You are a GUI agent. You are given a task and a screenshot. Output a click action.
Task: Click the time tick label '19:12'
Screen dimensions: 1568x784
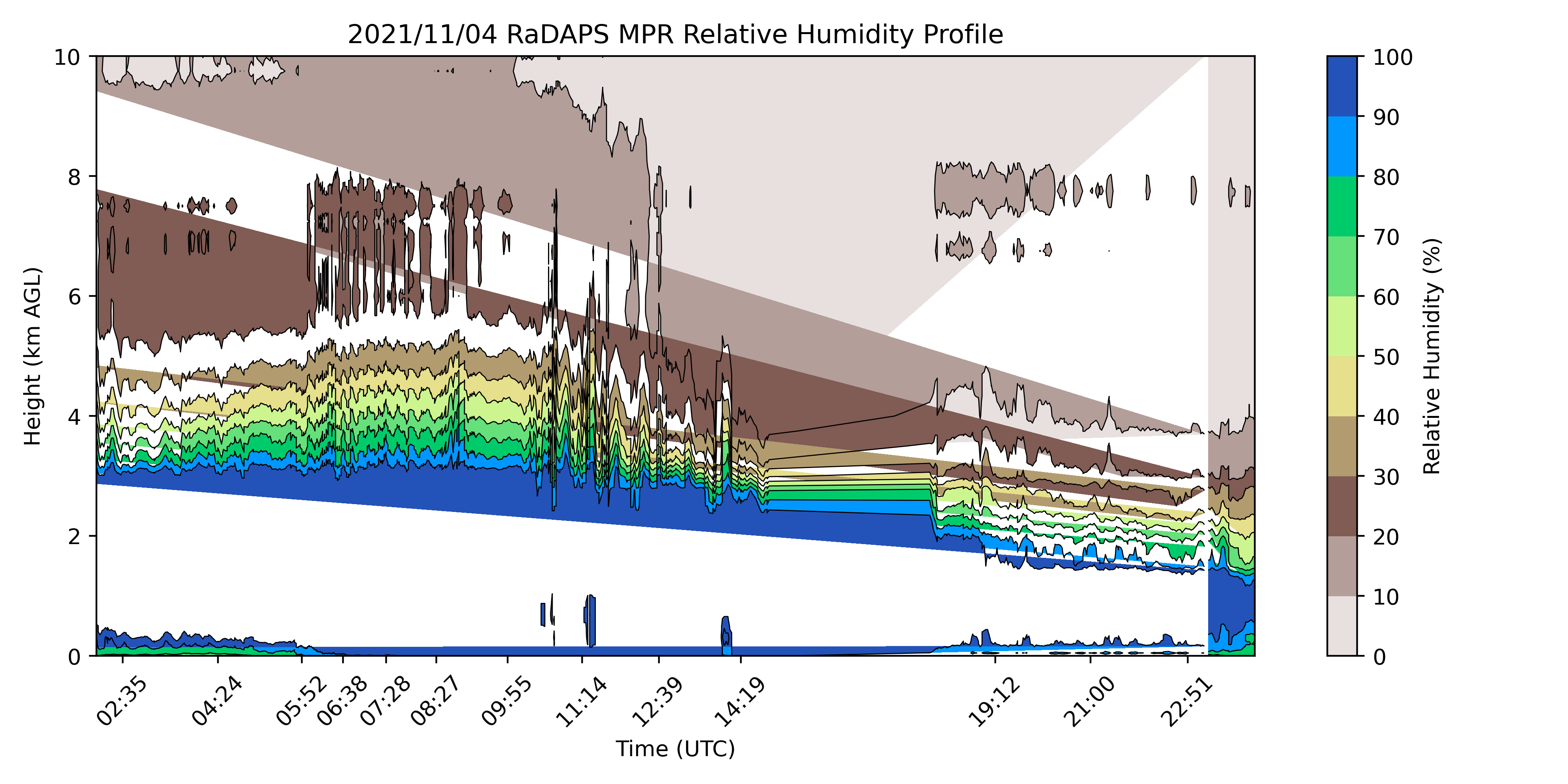[995, 701]
